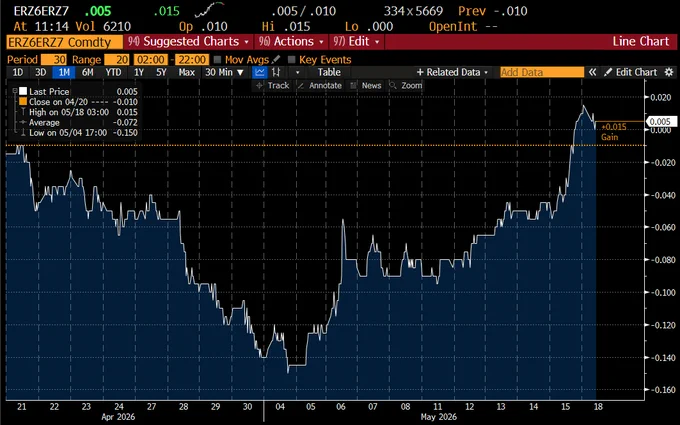Click the Zoom magnifier icon

393,85
